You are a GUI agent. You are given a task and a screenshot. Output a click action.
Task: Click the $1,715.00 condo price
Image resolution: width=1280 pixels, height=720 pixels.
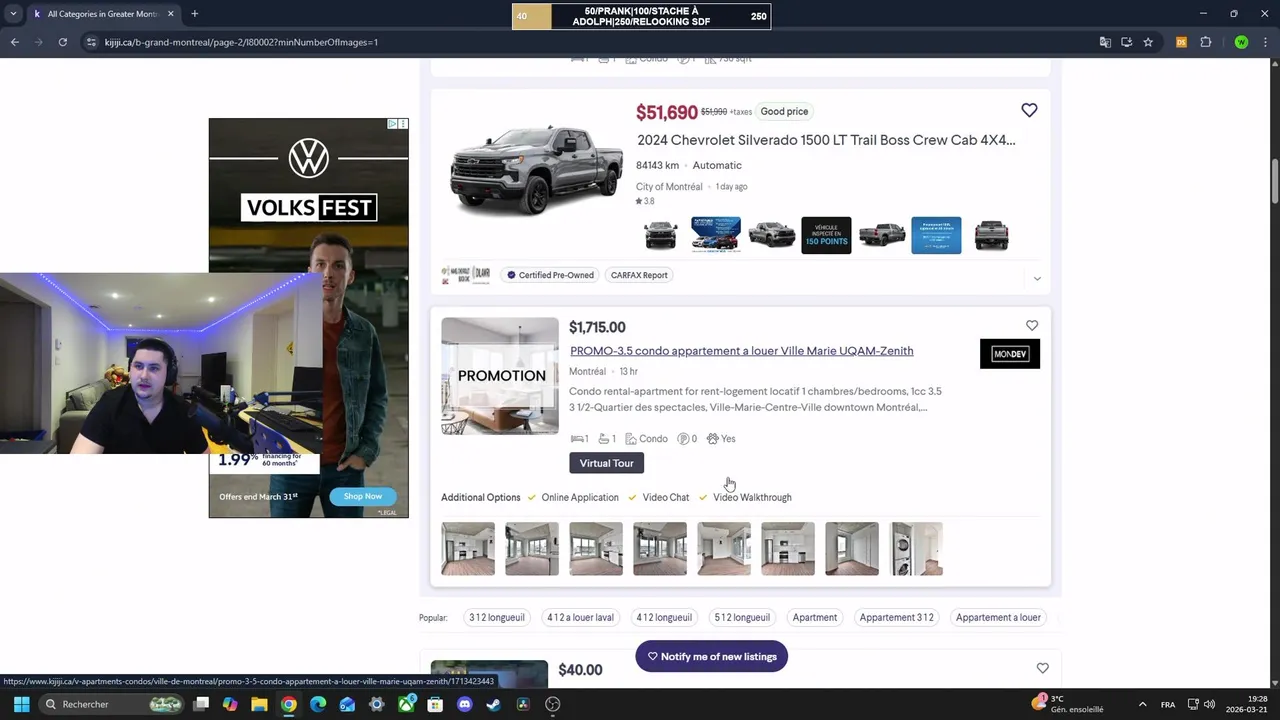tap(597, 327)
